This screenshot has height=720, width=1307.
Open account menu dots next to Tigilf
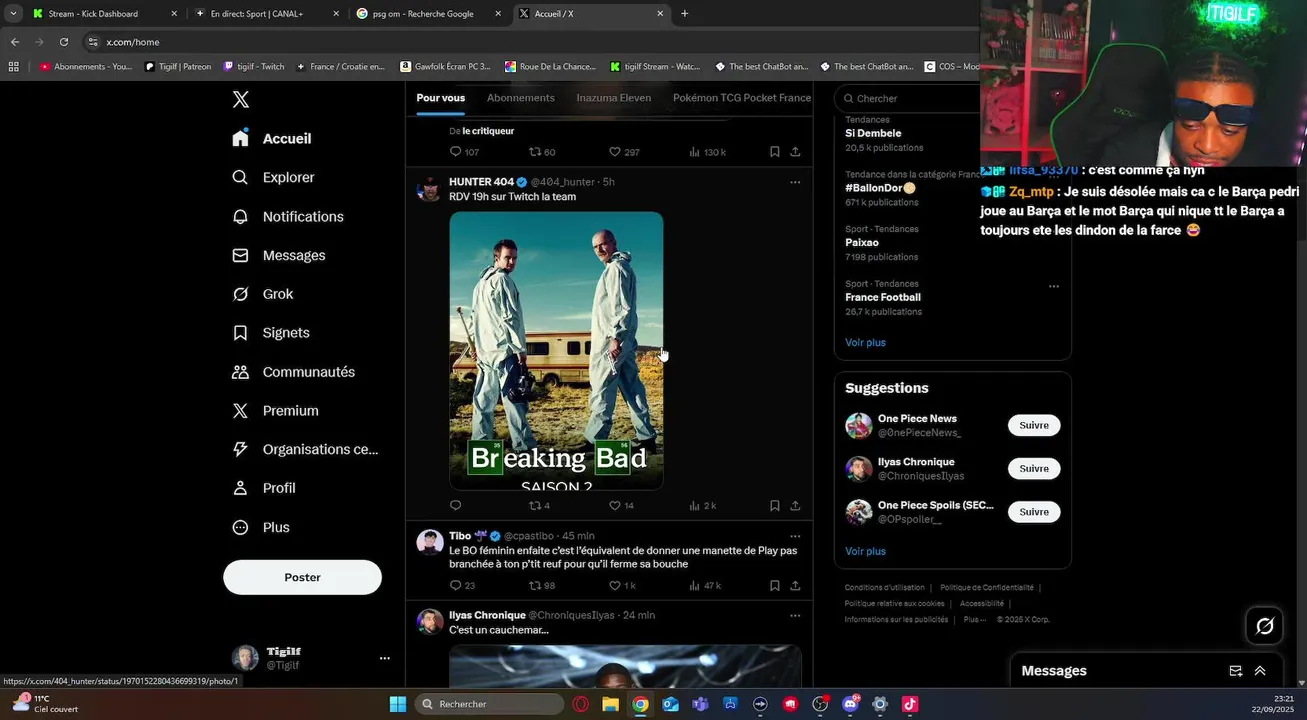pos(384,658)
